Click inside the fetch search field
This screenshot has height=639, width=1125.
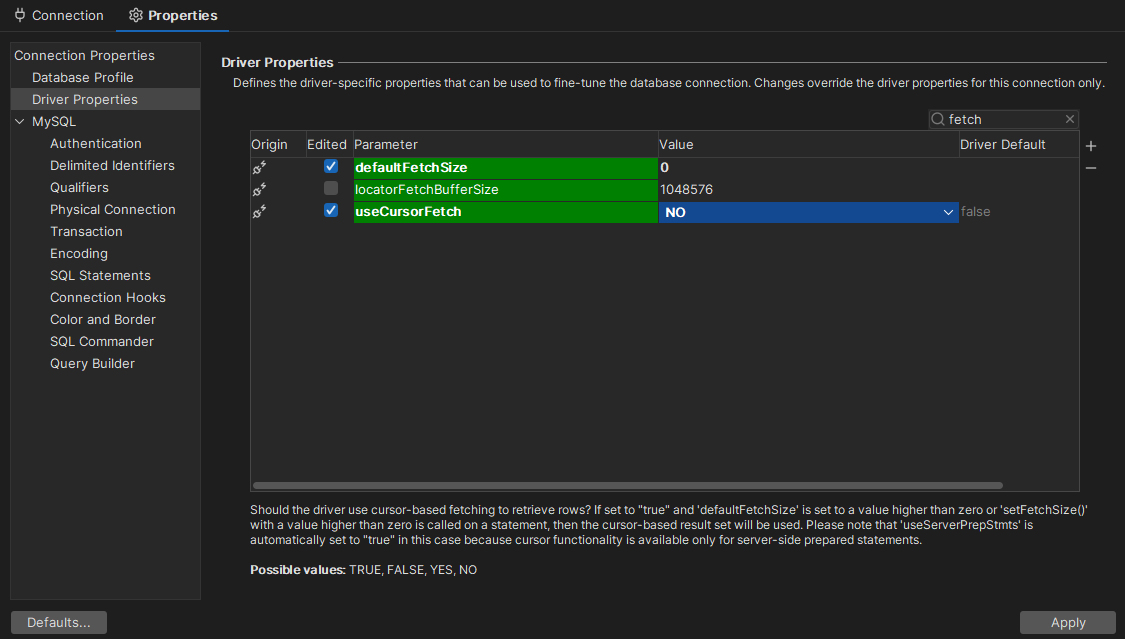1000,119
